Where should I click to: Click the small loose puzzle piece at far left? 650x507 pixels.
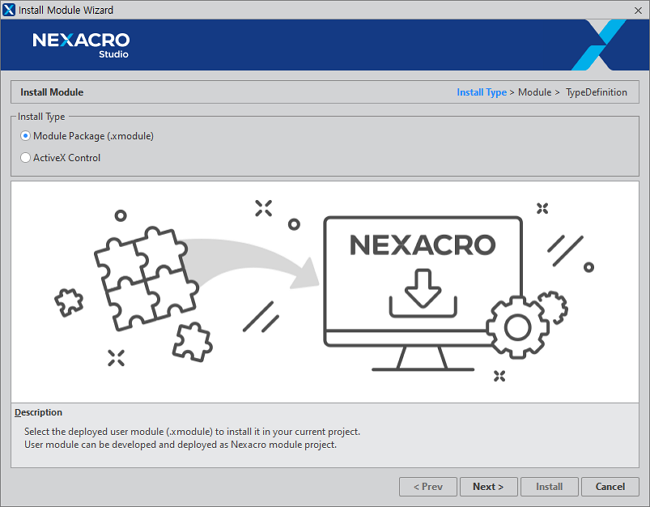point(68,300)
